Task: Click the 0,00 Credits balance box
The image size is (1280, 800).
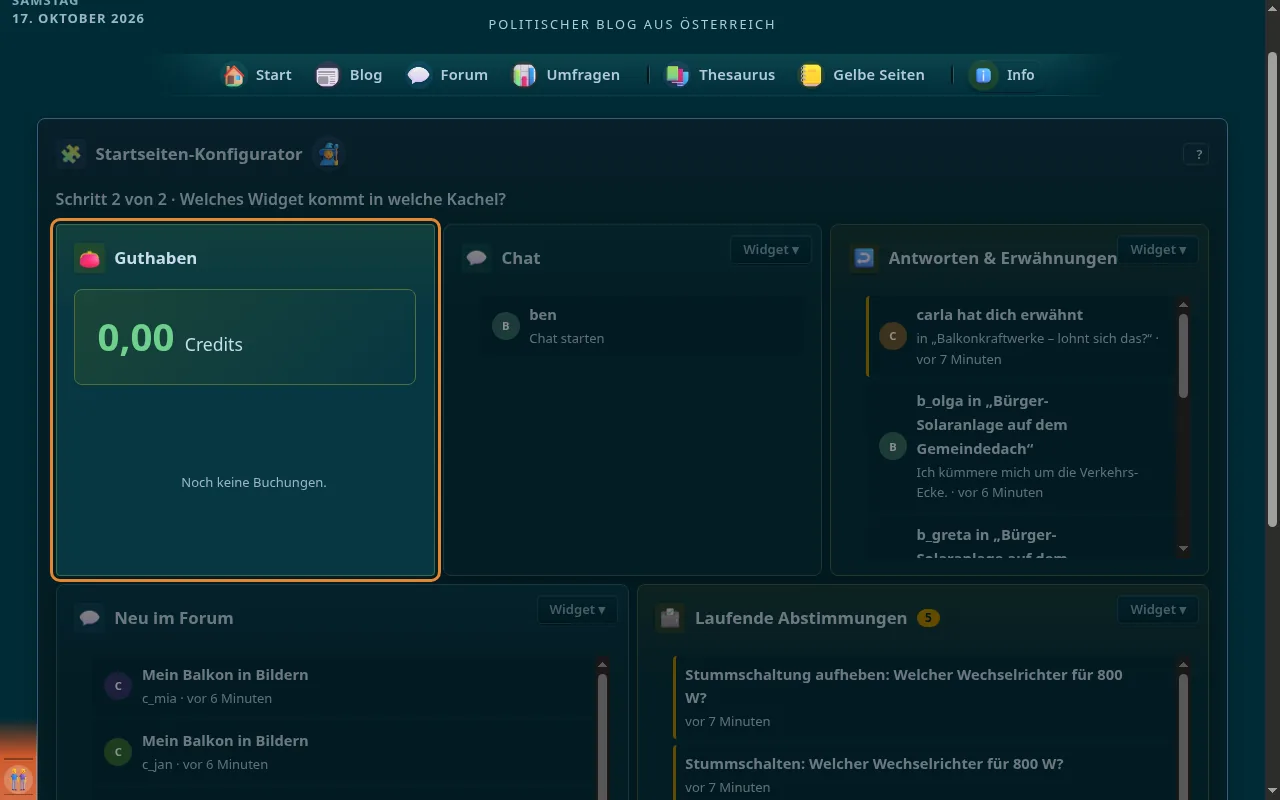Action: coord(245,337)
